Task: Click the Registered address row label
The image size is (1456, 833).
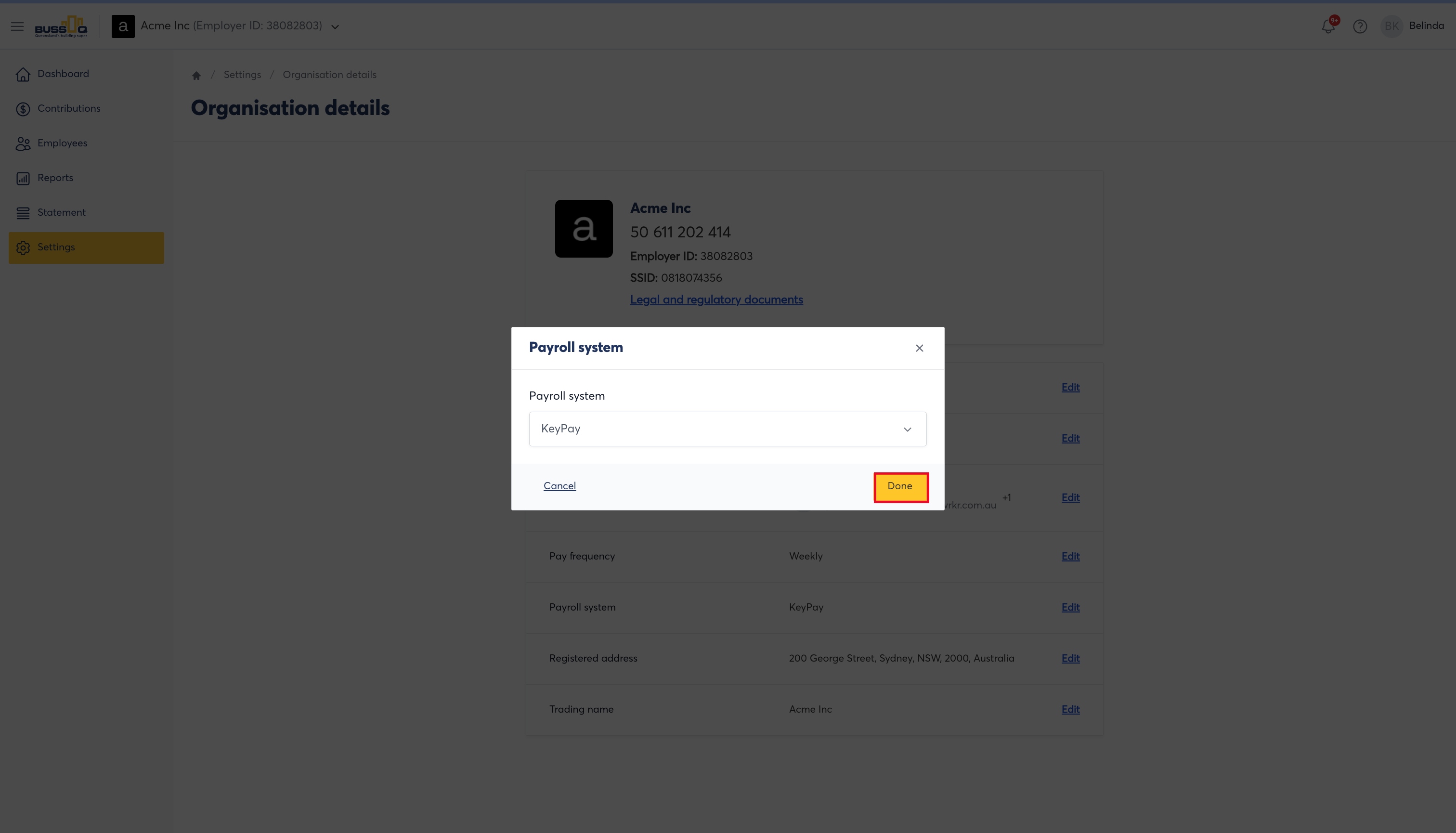Action: tap(593, 659)
